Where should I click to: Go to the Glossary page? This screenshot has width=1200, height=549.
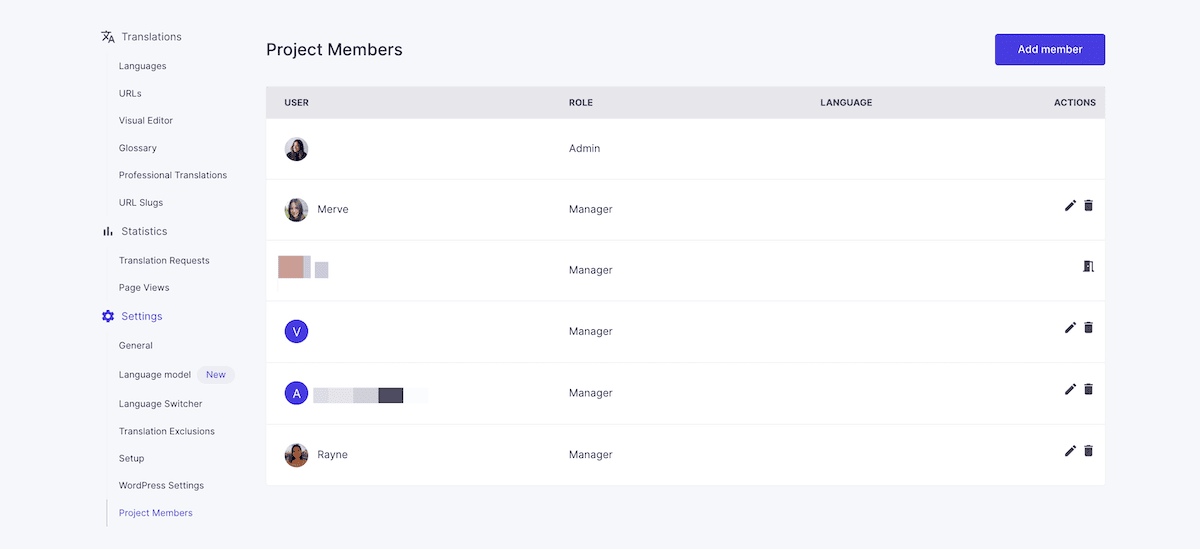(138, 148)
